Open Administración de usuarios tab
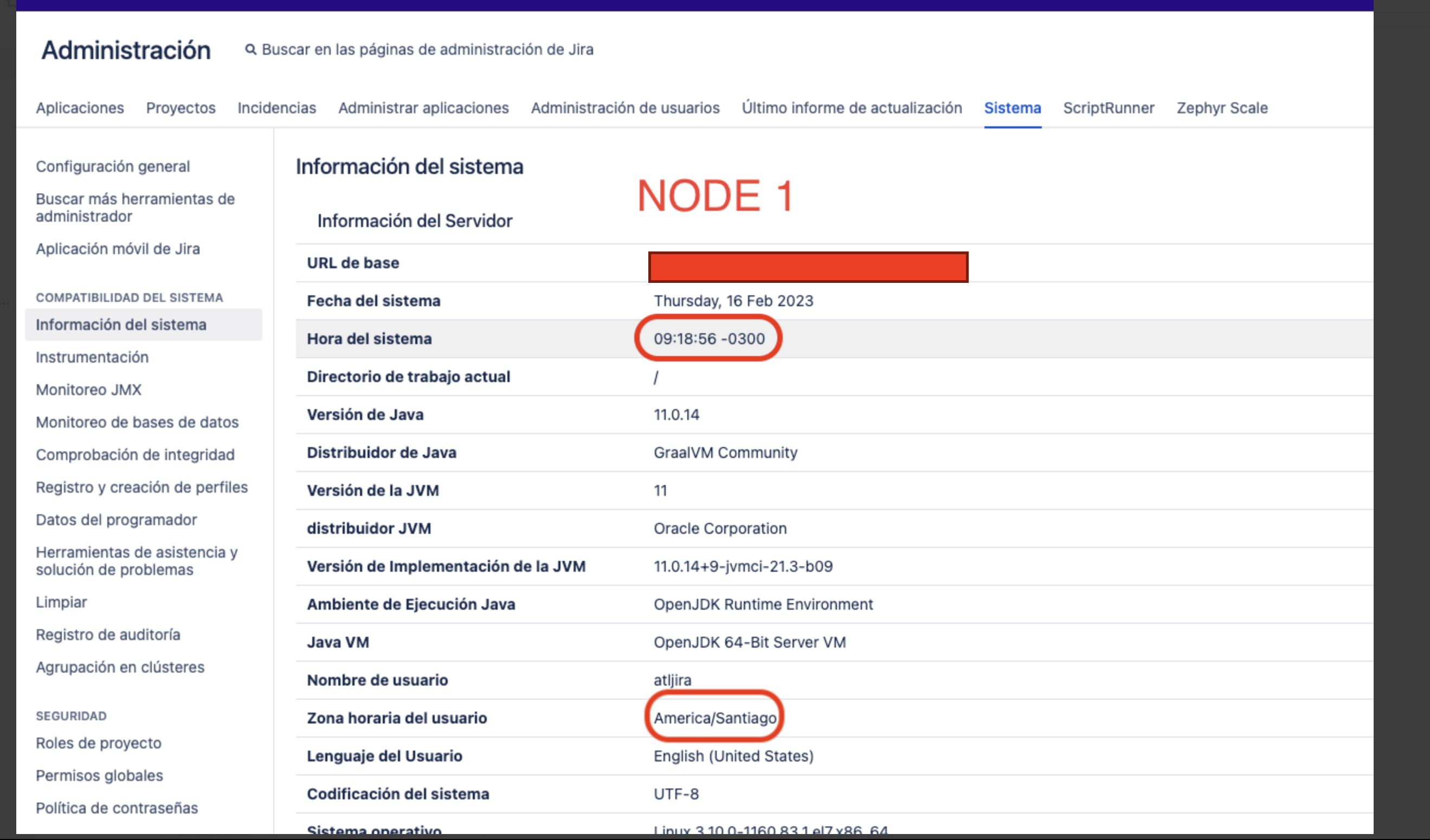This screenshot has height=840, width=1430. coord(625,108)
